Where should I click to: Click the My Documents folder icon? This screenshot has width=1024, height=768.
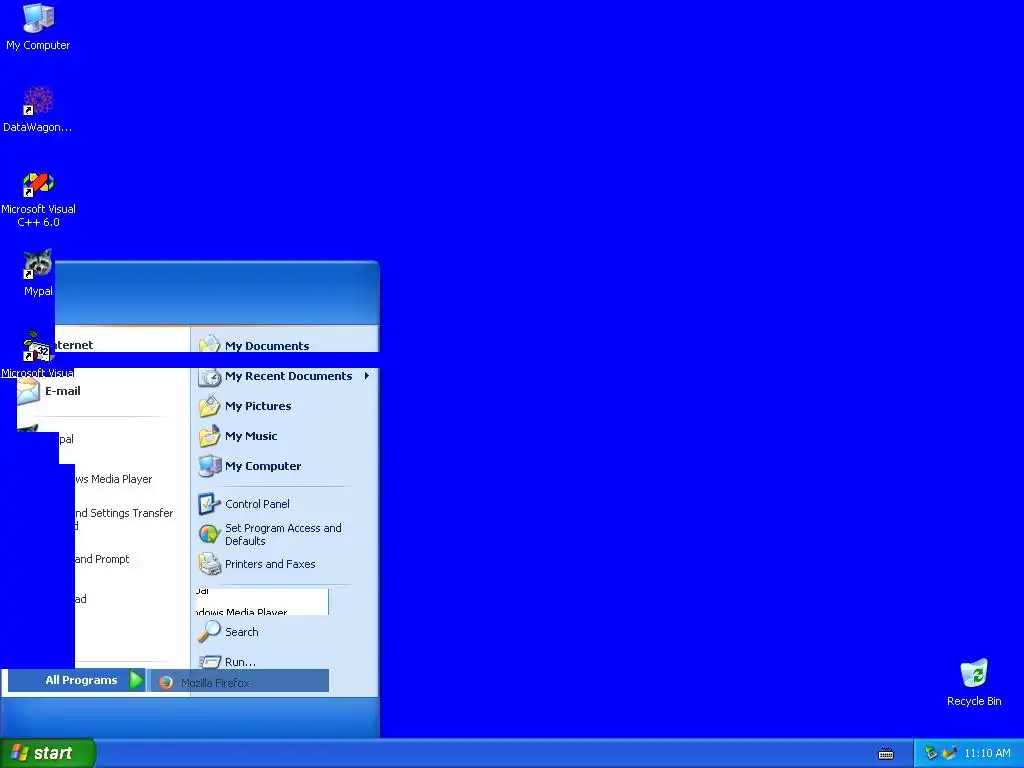tap(210, 343)
